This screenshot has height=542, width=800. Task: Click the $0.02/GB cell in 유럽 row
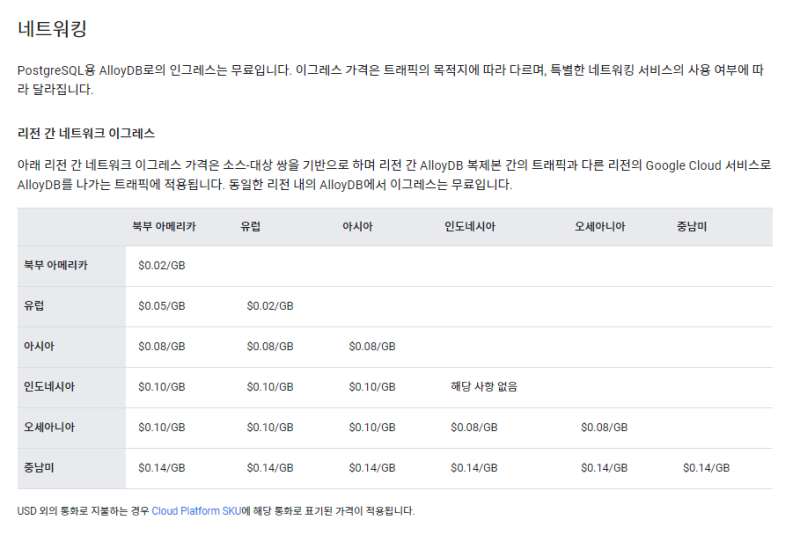[270, 305]
